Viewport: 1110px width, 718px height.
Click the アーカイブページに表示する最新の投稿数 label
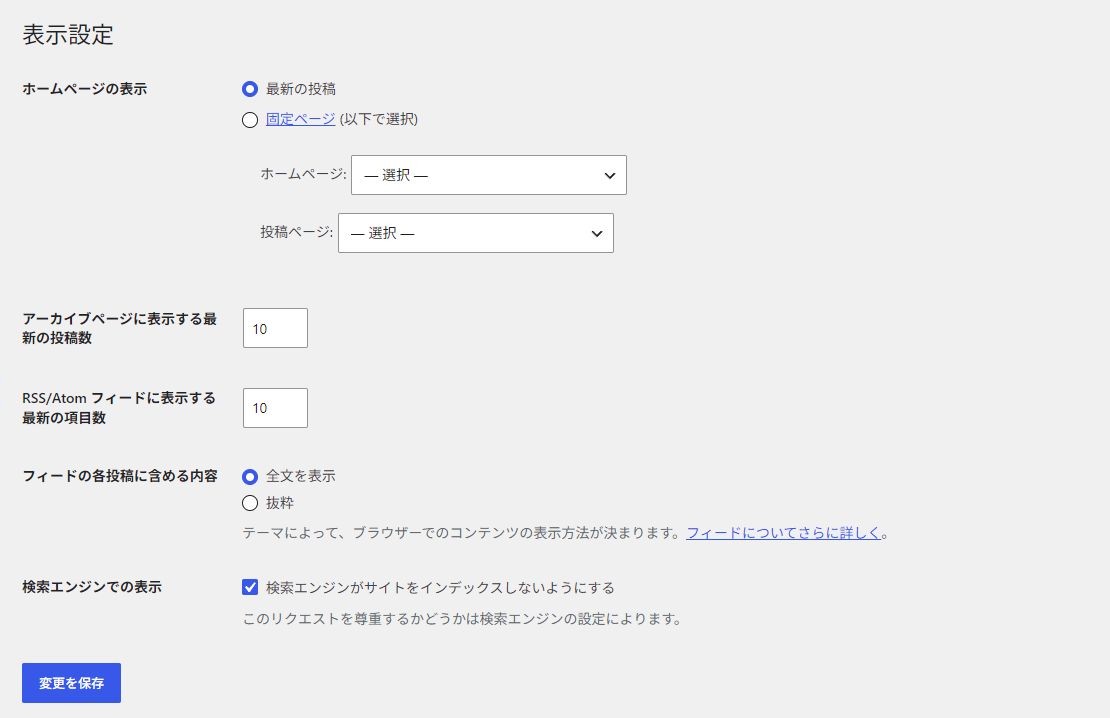point(120,328)
